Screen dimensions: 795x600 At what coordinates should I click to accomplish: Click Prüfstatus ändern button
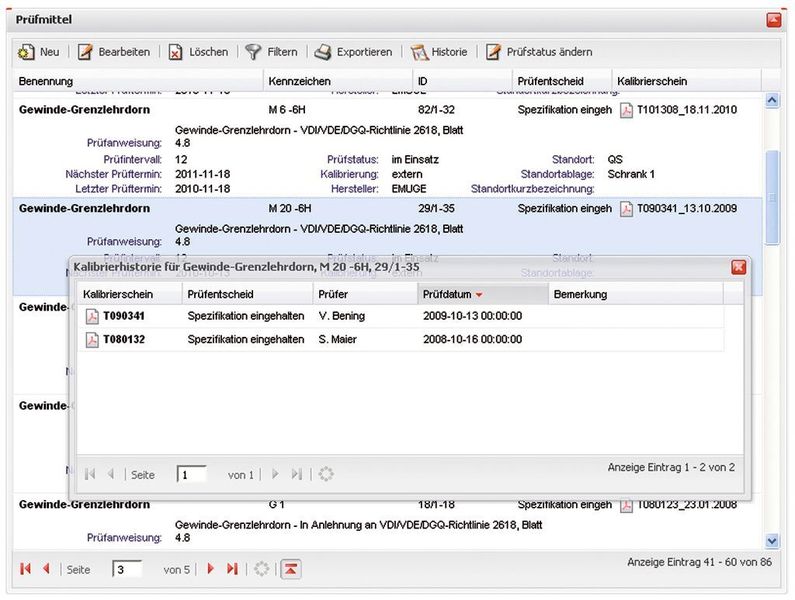pos(539,52)
